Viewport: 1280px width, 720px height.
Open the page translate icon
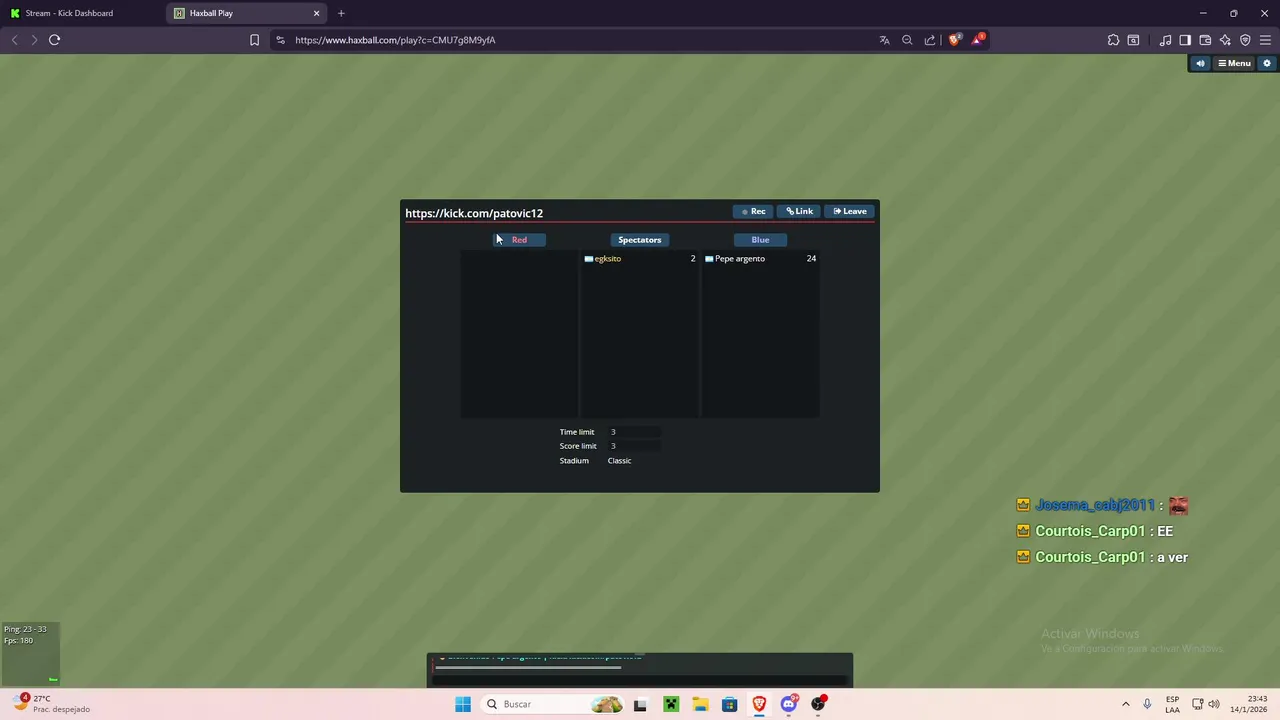pyautogui.click(x=884, y=40)
